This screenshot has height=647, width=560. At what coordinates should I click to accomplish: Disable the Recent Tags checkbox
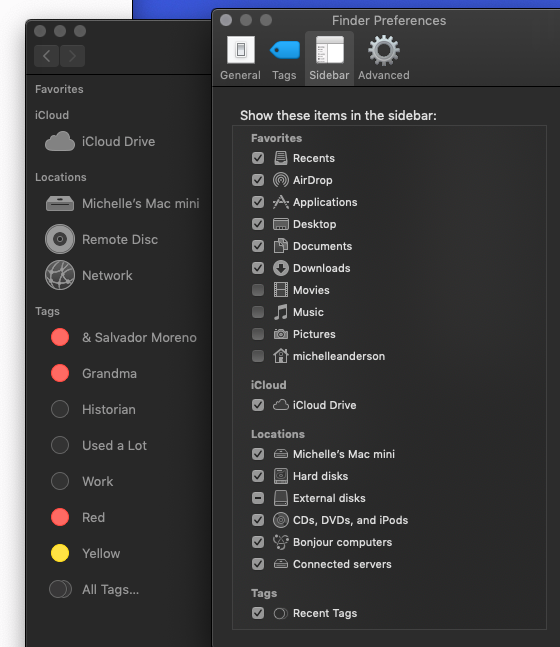258,613
